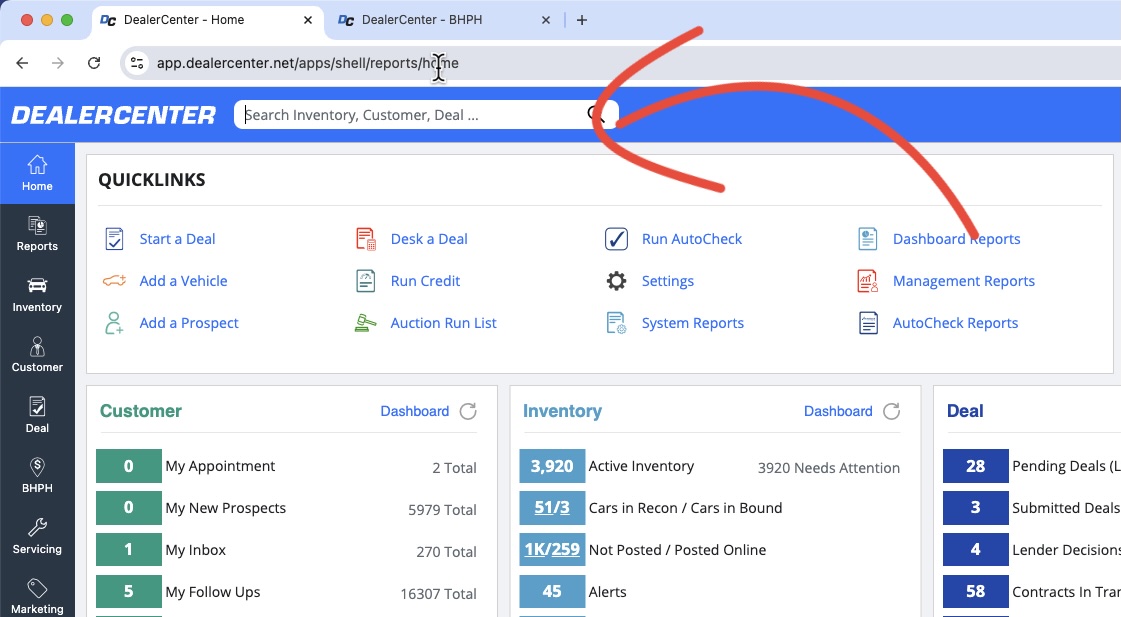Click the Management Reports icon
The height and width of the screenshot is (617, 1121).
pyautogui.click(x=868, y=281)
